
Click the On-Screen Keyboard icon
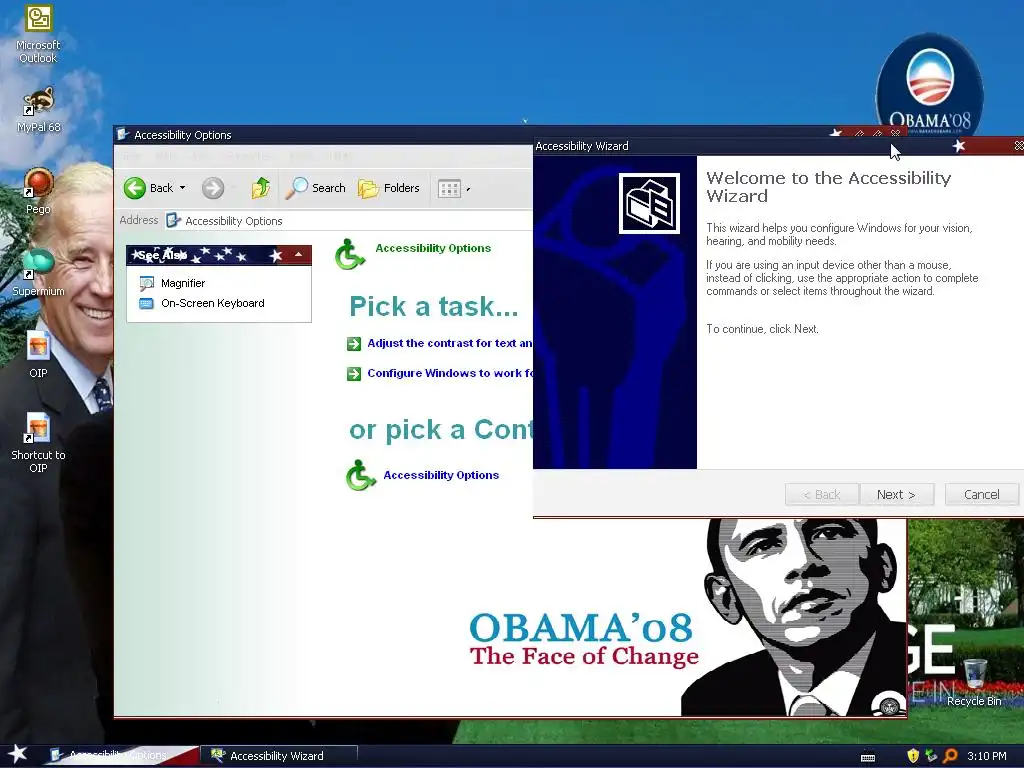click(147, 303)
